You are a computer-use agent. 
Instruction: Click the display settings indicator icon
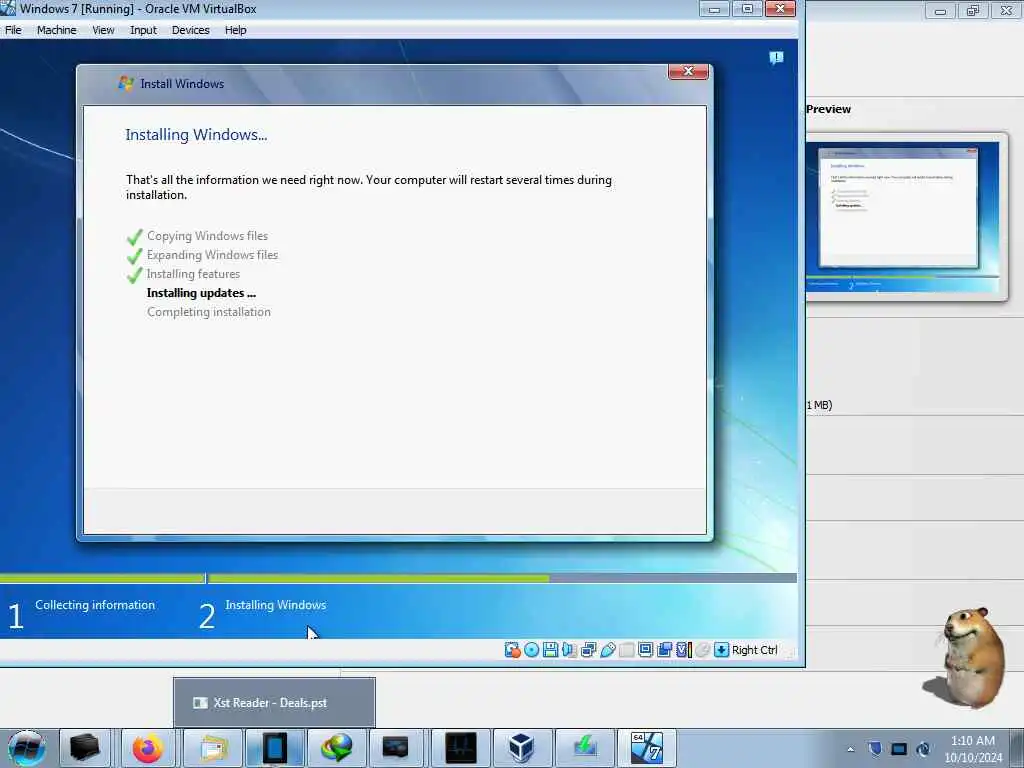point(645,650)
